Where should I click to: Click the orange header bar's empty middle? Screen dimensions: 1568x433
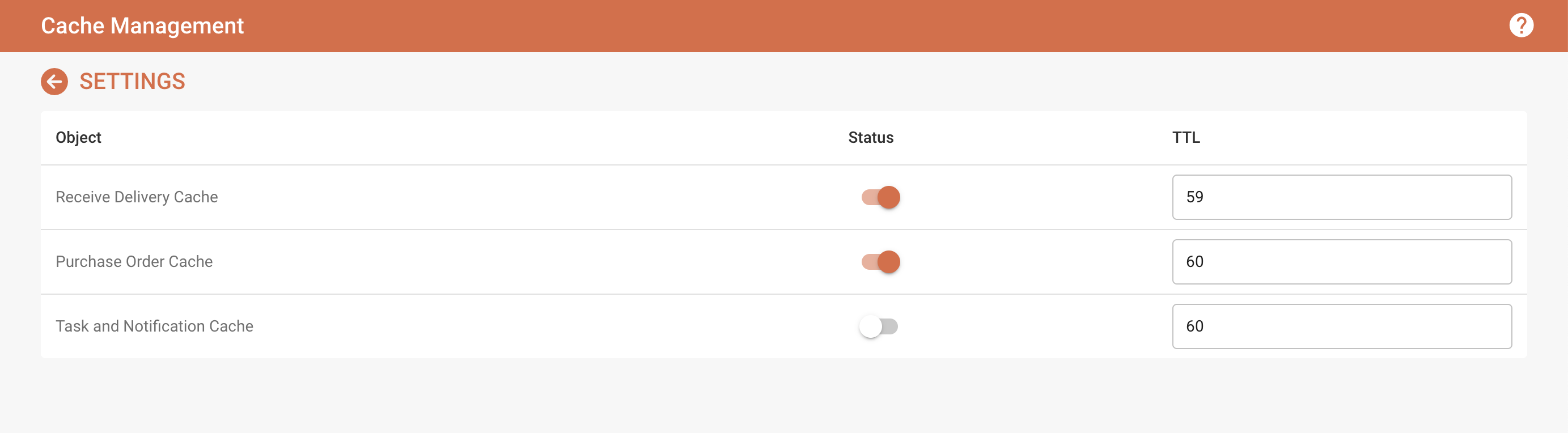(x=791, y=26)
